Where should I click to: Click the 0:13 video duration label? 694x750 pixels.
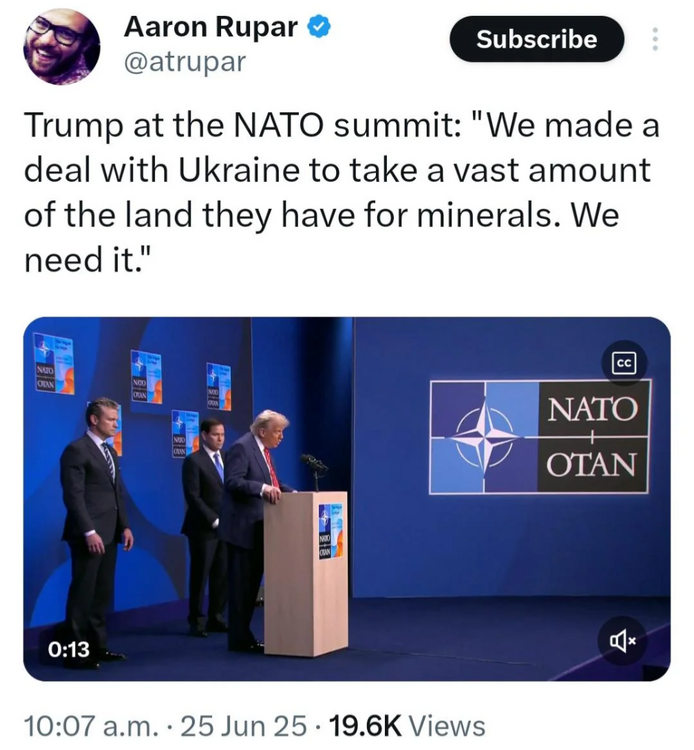click(x=68, y=650)
